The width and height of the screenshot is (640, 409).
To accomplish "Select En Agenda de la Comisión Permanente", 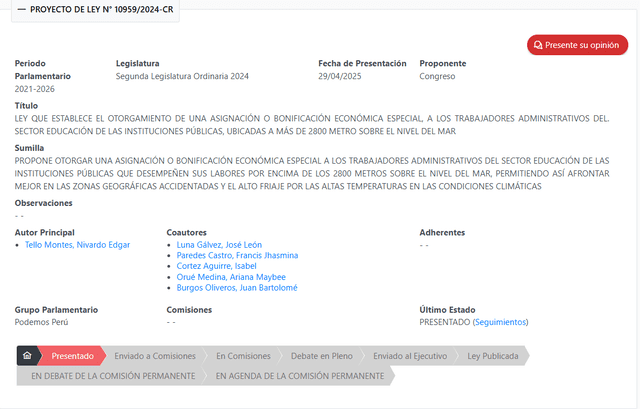I will (299, 376).
